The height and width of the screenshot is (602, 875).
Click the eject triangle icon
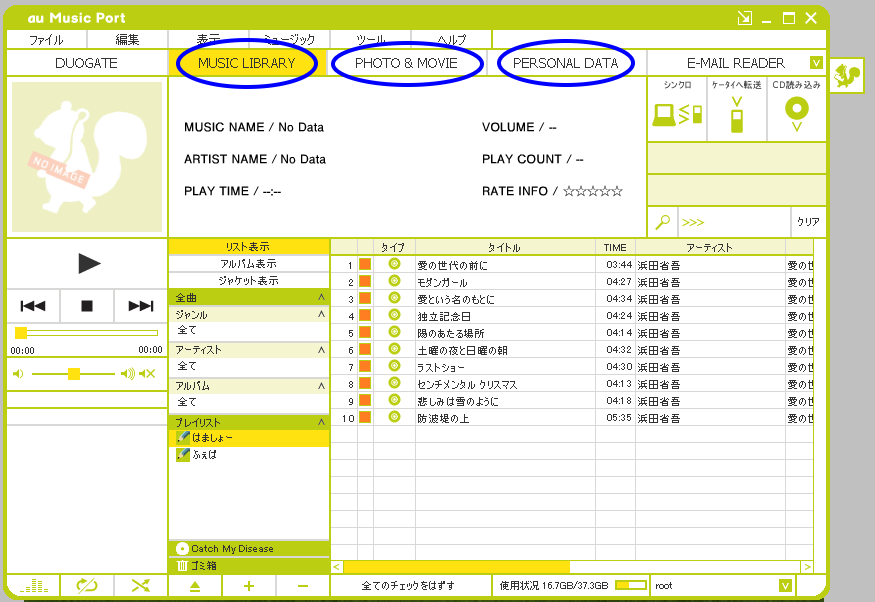pyautogui.click(x=195, y=586)
